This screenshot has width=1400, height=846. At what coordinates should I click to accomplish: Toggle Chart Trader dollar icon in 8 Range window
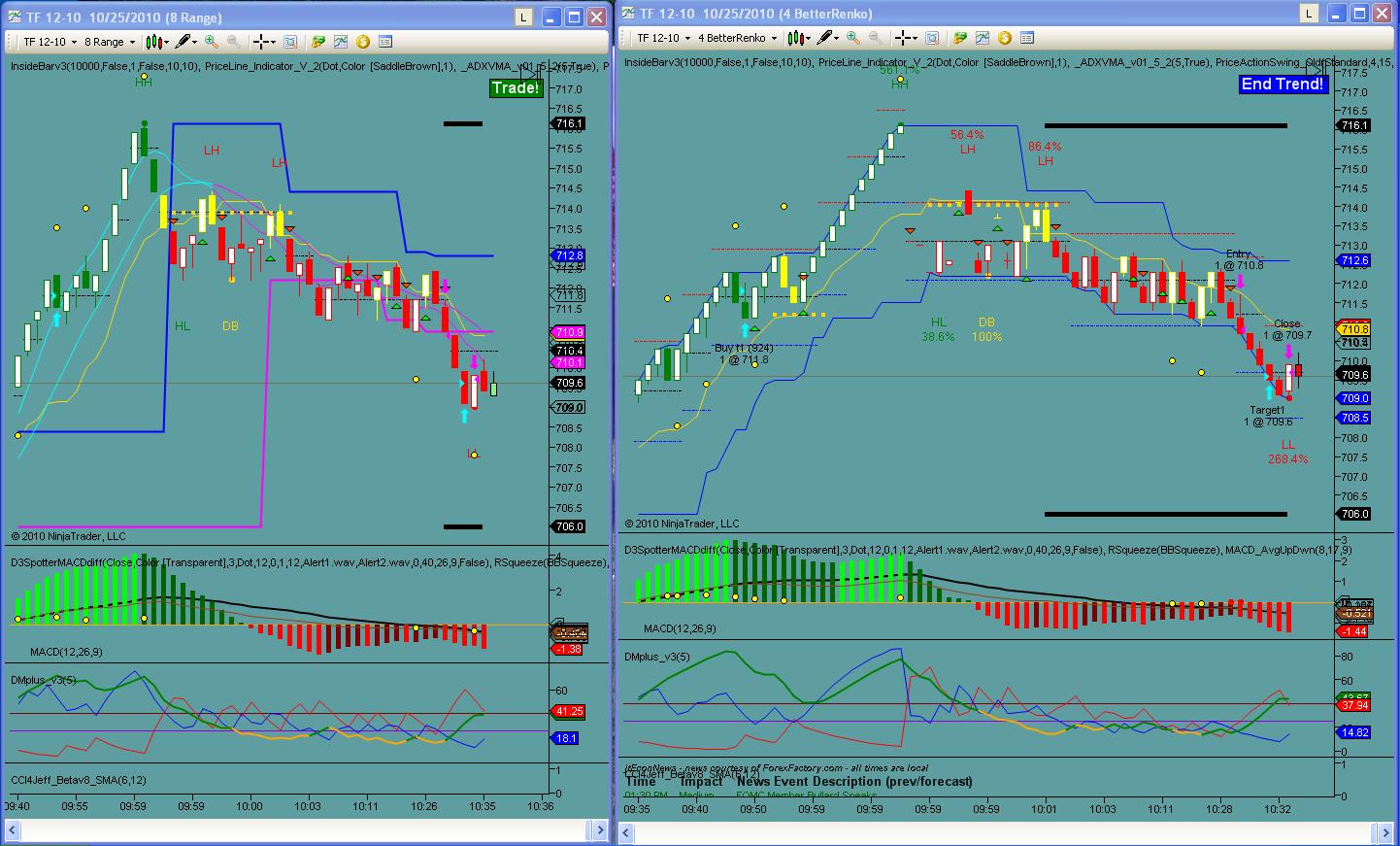pos(363,42)
